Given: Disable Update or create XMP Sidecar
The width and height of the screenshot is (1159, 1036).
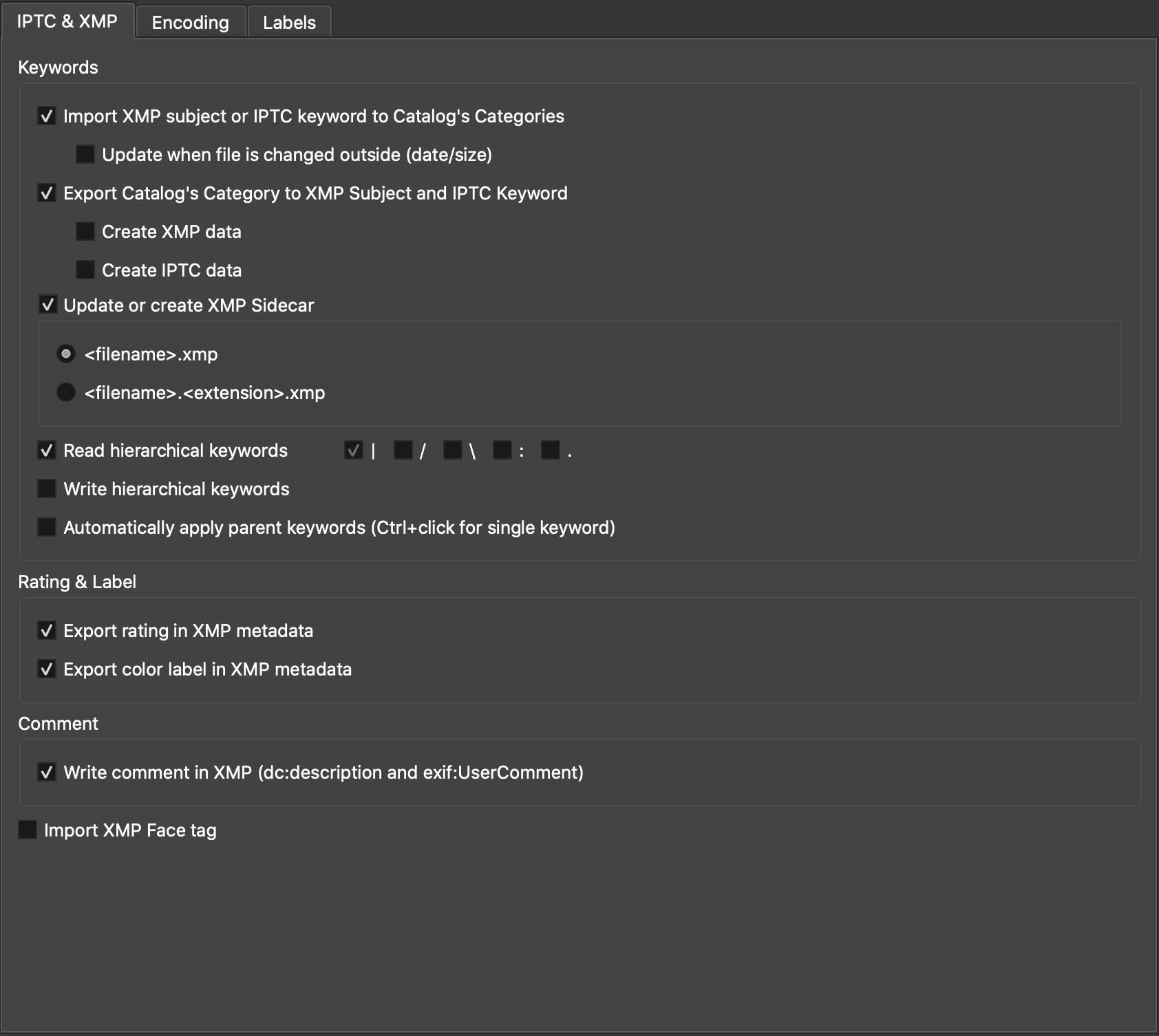Looking at the screenshot, I should 47,305.
